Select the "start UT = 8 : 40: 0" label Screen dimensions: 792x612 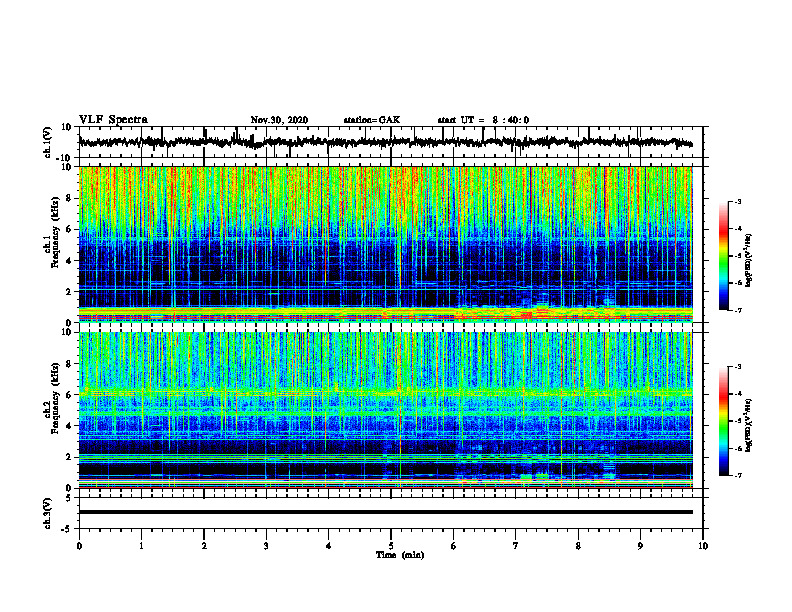[483, 120]
